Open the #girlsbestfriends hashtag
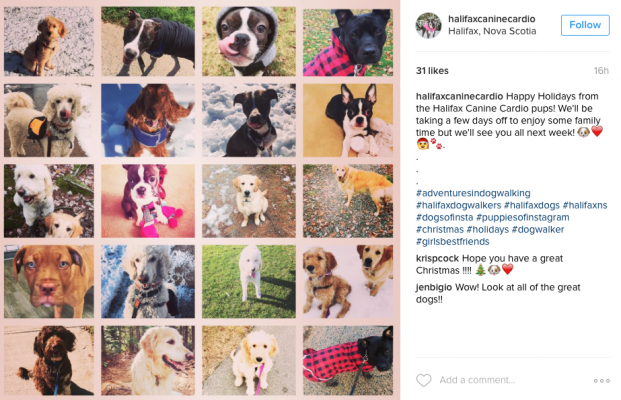The image size is (621, 400). pos(452,242)
